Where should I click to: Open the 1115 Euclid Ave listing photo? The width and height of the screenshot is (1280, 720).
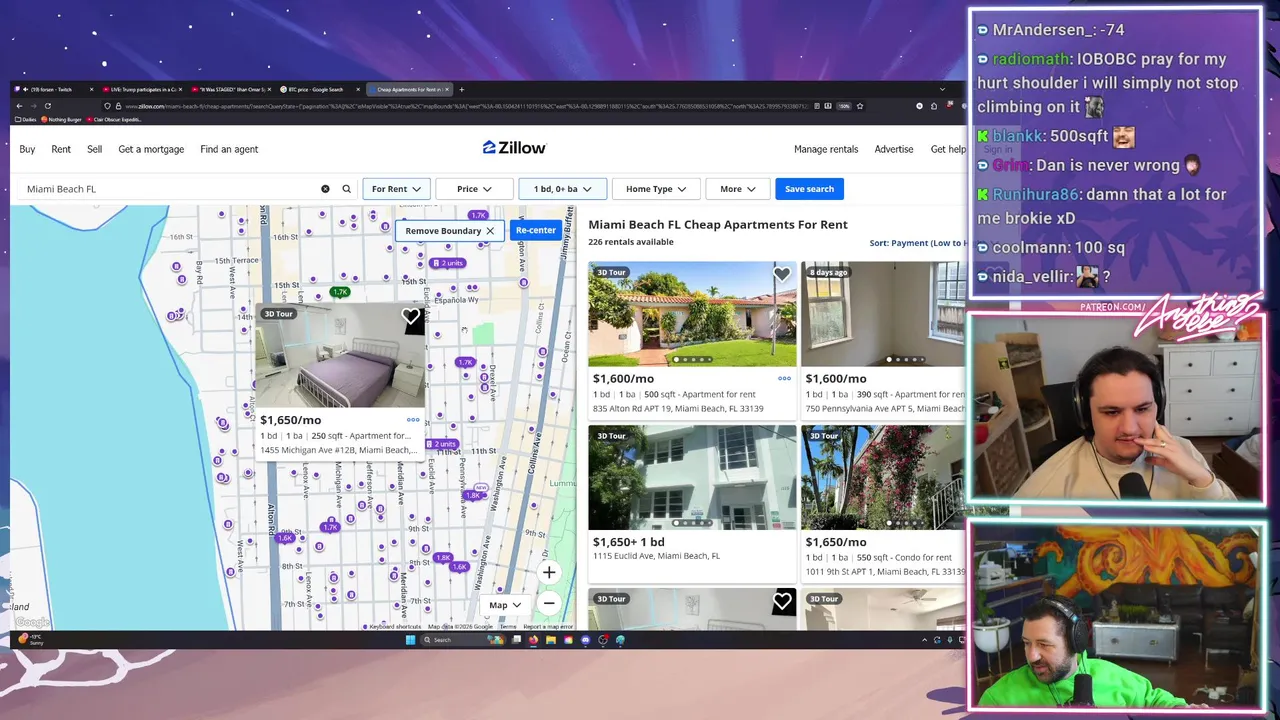692,477
